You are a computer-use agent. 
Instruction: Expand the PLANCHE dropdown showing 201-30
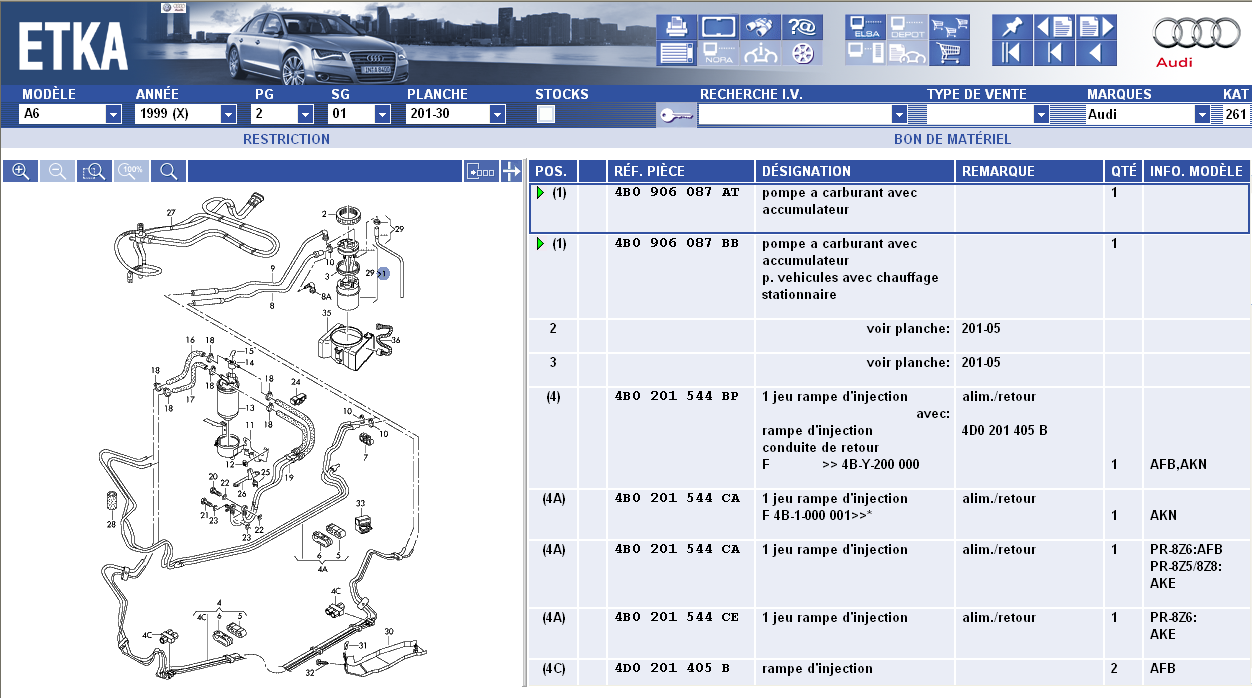click(497, 114)
